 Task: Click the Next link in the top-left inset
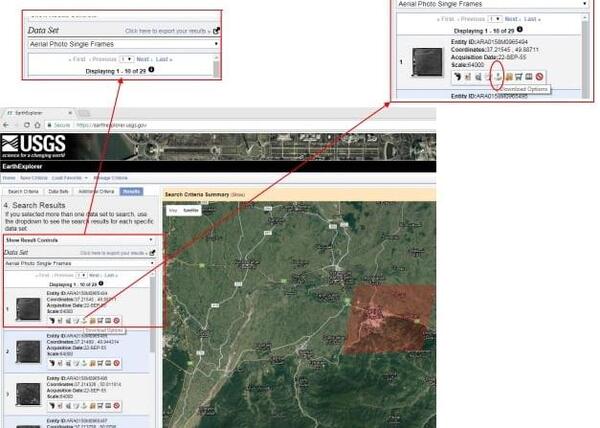(144, 59)
